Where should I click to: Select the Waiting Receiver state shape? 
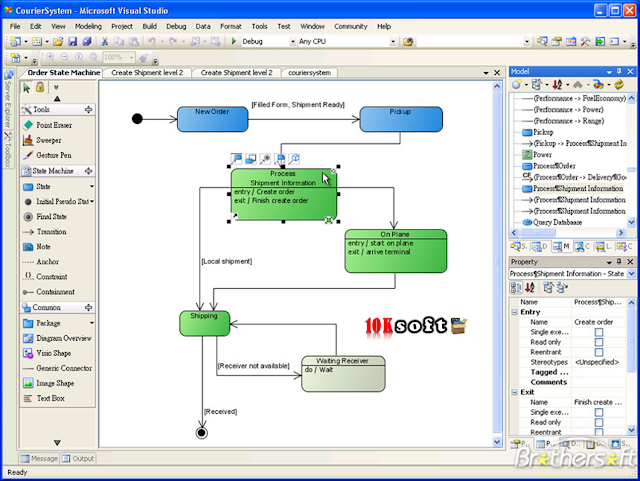343,374
